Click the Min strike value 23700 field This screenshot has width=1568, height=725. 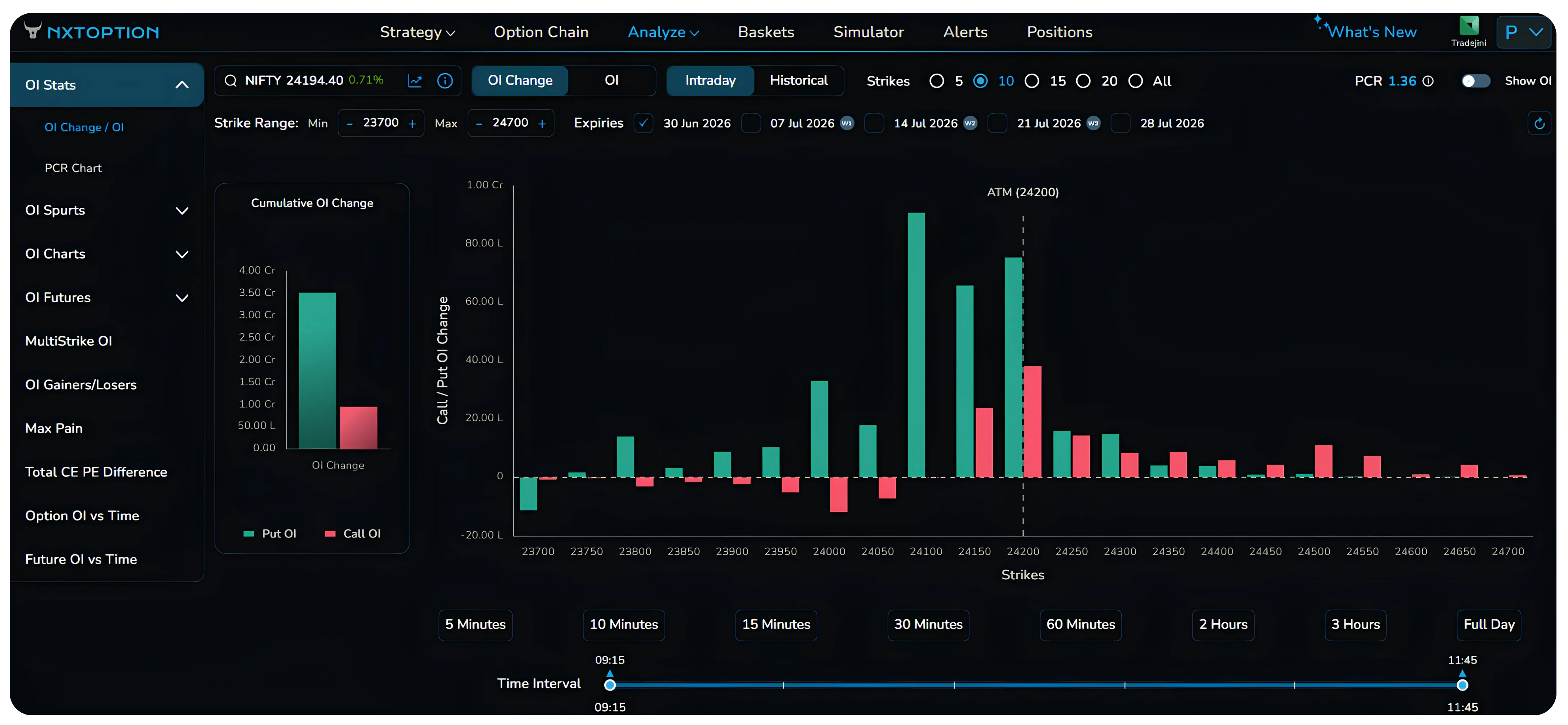coord(381,123)
